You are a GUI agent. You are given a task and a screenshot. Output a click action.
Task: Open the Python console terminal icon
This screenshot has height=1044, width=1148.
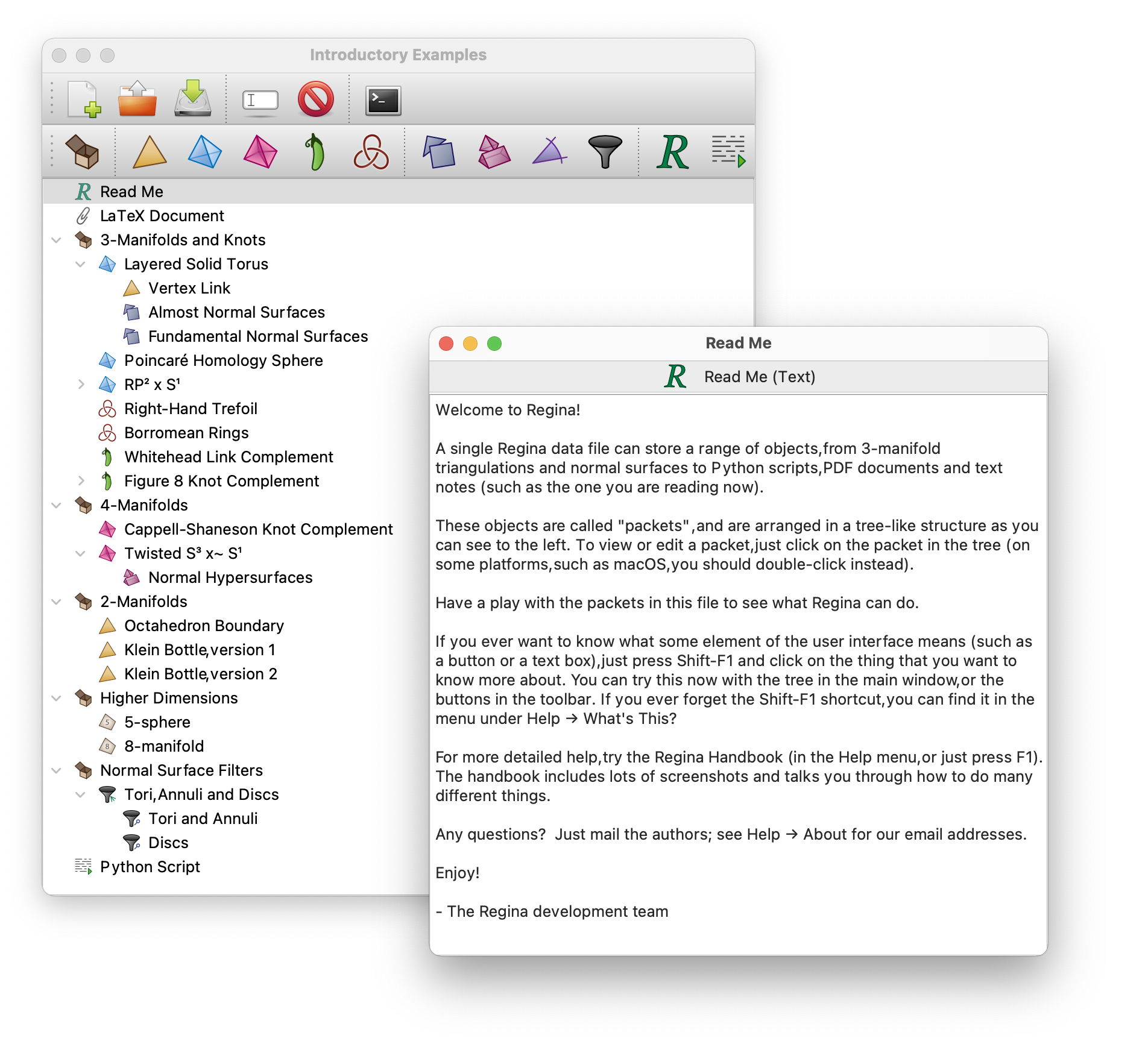pyautogui.click(x=383, y=100)
